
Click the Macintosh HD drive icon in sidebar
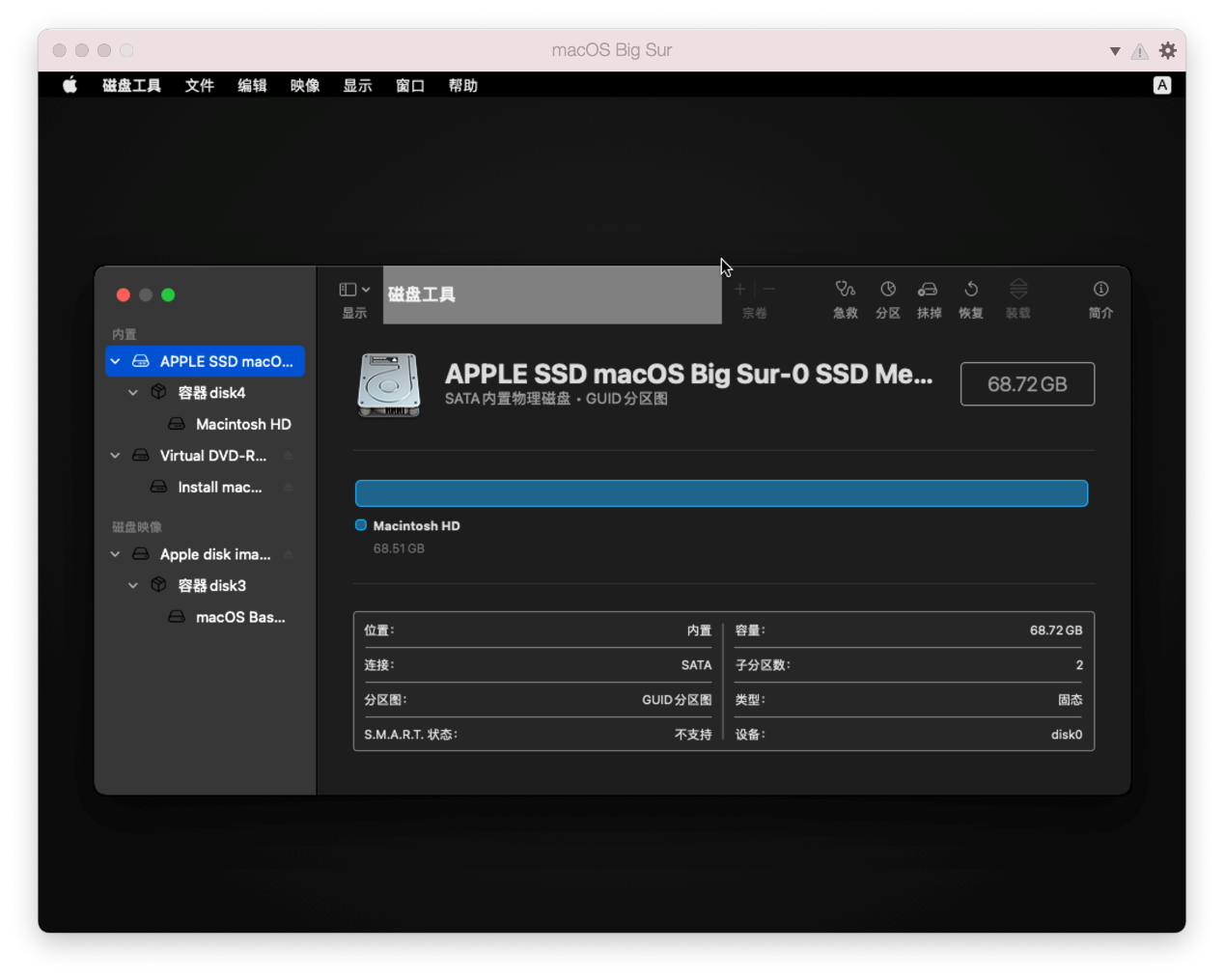point(177,424)
